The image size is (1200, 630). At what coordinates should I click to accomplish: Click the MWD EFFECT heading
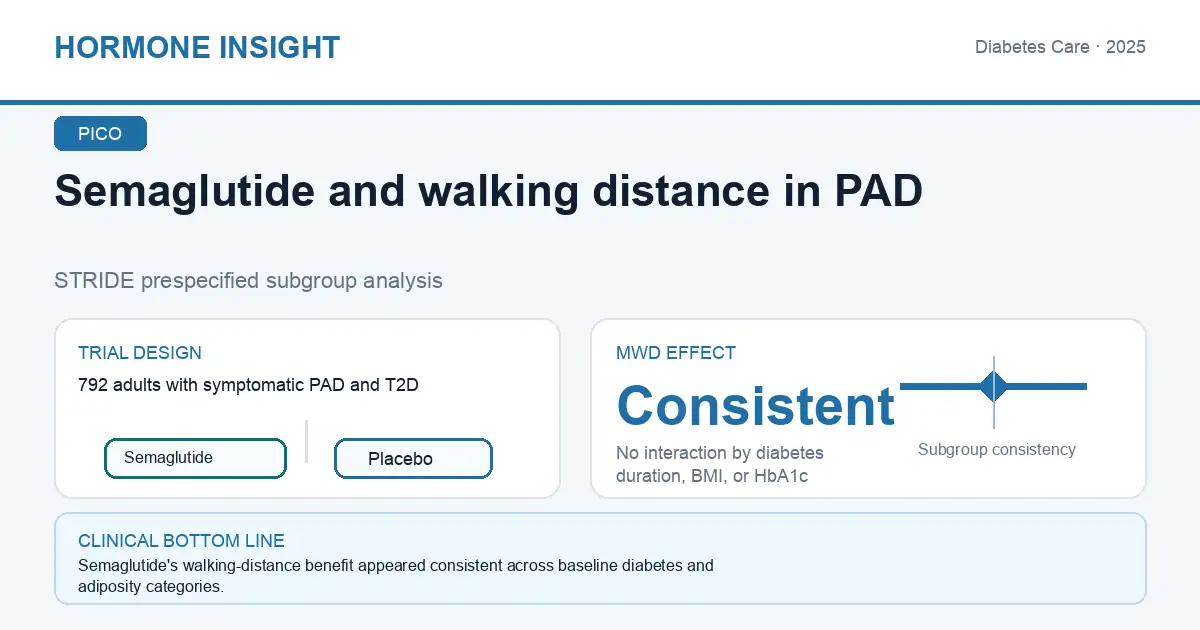[676, 353]
